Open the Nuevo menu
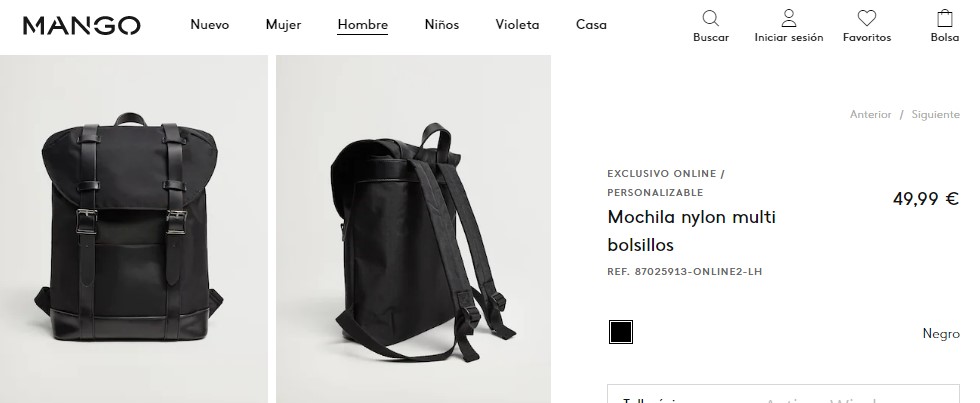This screenshot has height=403, width=980. [x=209, y=25]
